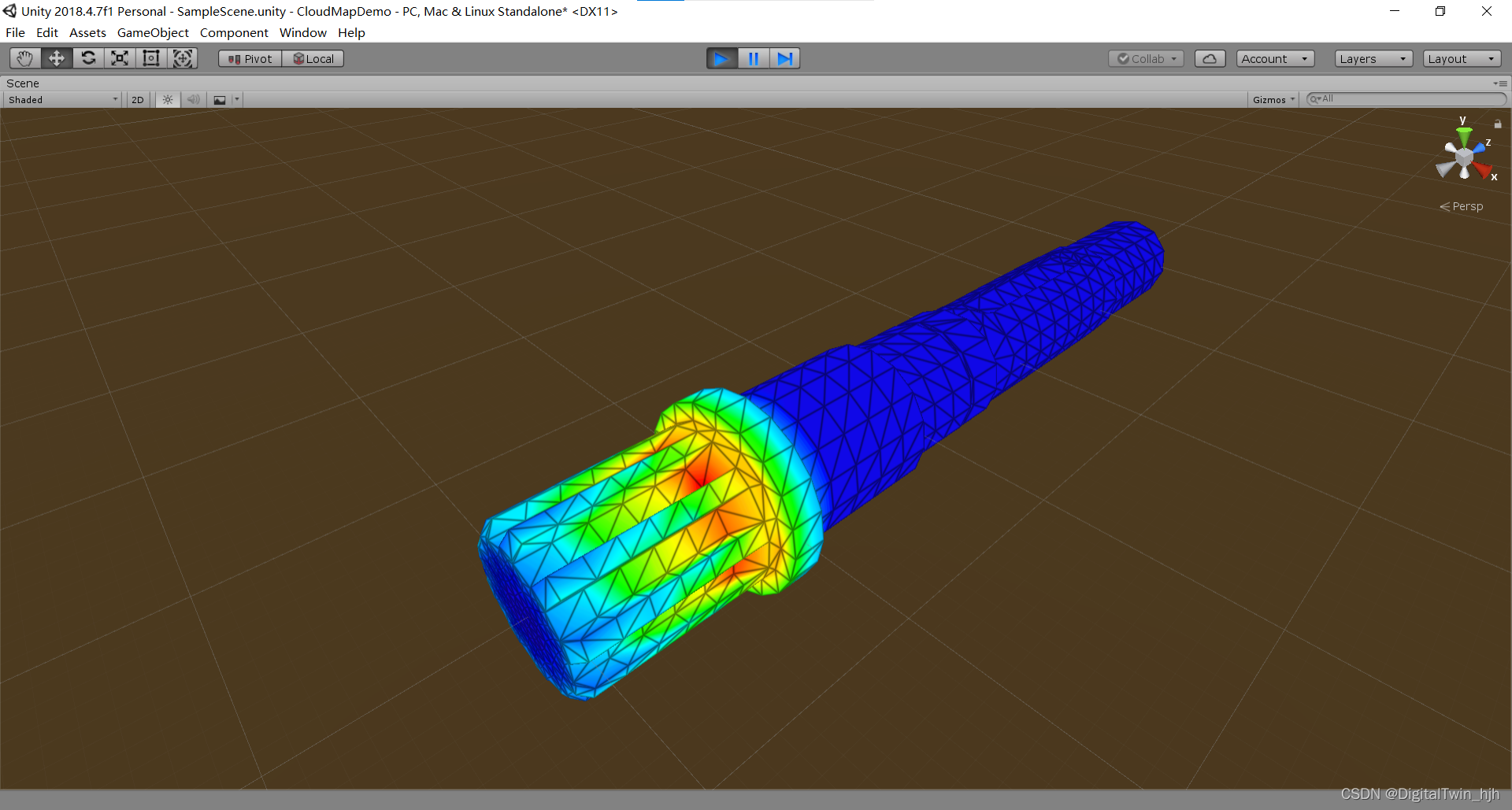The height and width of the screenshot is (810, 1512).
Task: Toggle Pivot handle position
Action: click(250, 59)
